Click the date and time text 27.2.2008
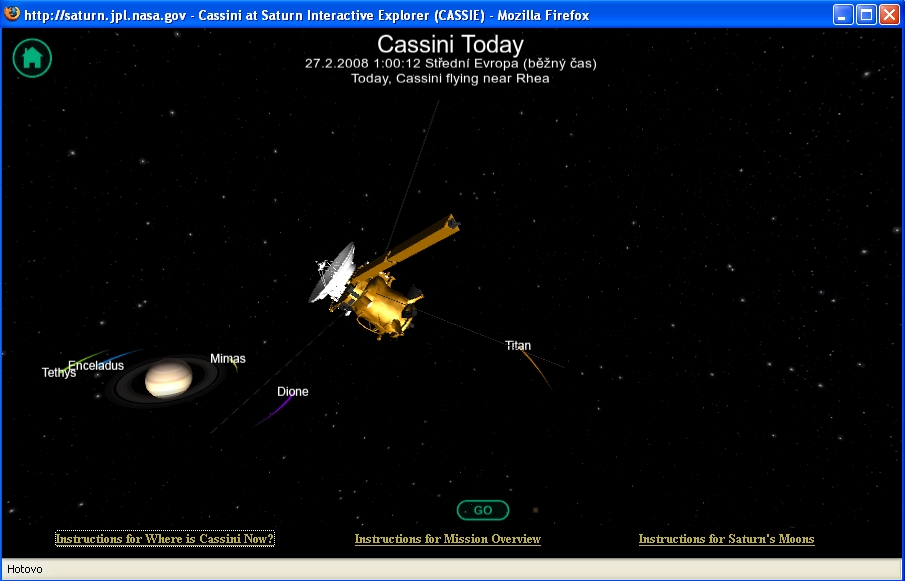 pyautogui.click(x=450, y=63)
